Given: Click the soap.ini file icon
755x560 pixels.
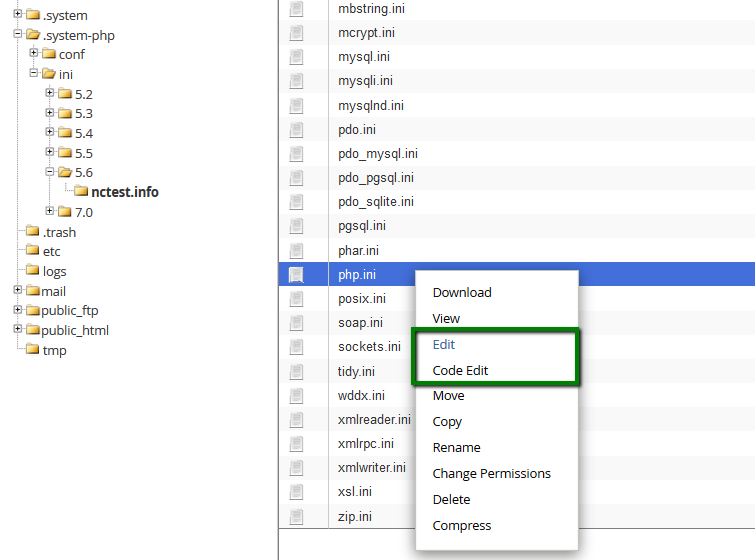Looking at the screenshot, I should 296,323.
